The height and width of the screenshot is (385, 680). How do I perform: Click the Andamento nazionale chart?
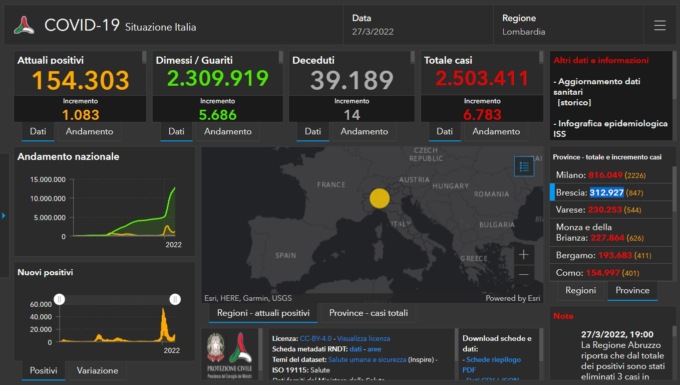click(105, 209)
